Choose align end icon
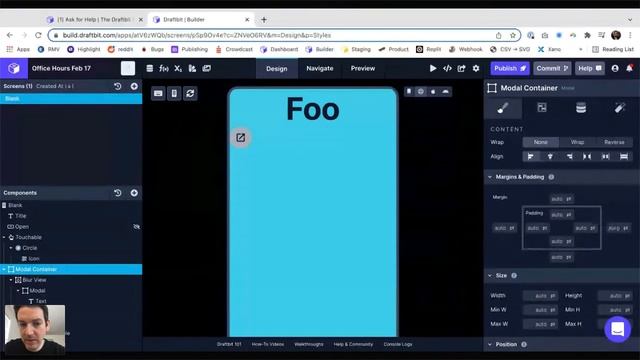The width and height of the screenshot is (640, 360). point(569,156)
